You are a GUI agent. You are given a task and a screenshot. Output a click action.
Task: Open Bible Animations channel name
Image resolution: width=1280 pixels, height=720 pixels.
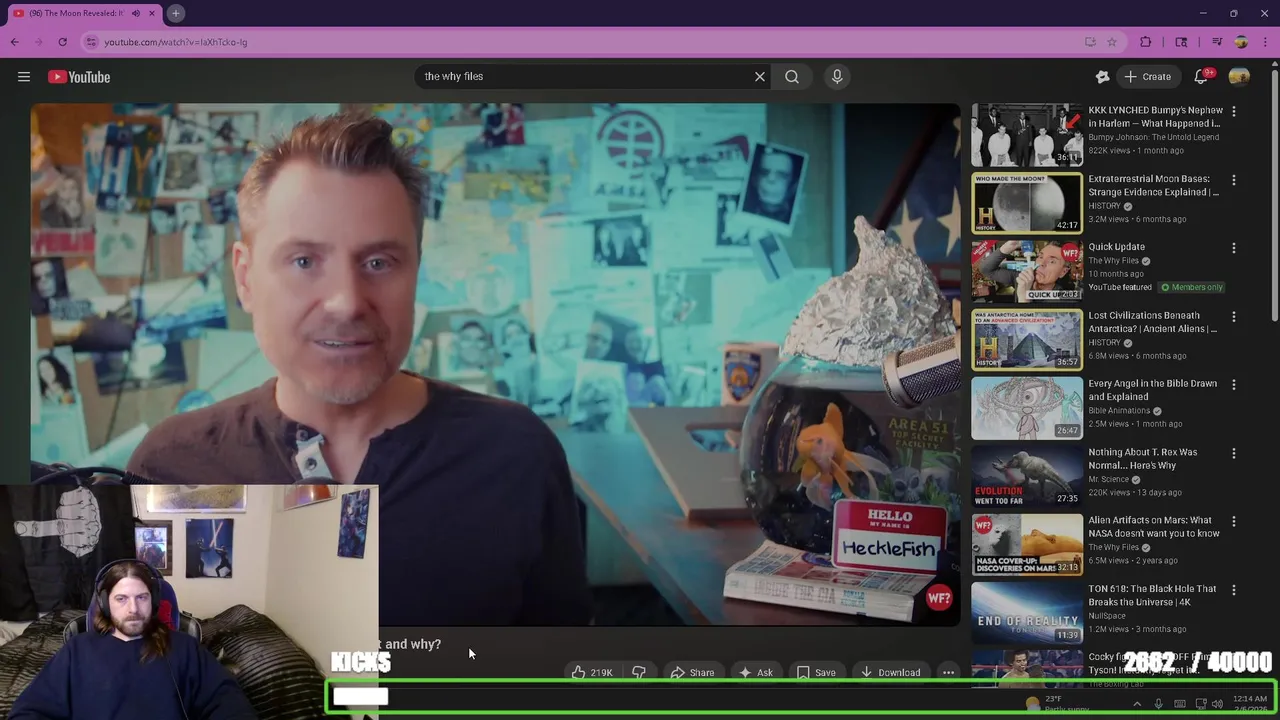point(1119,411)
